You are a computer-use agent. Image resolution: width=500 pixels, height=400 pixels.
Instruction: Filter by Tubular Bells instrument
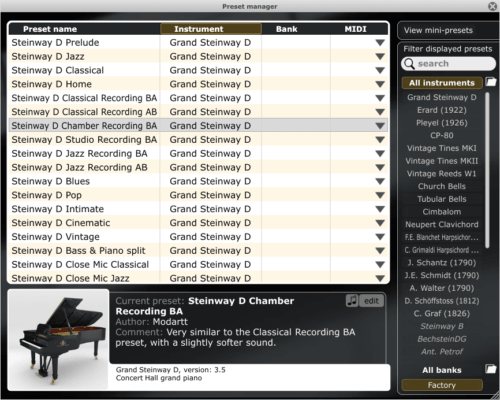[x=442, y=199]
